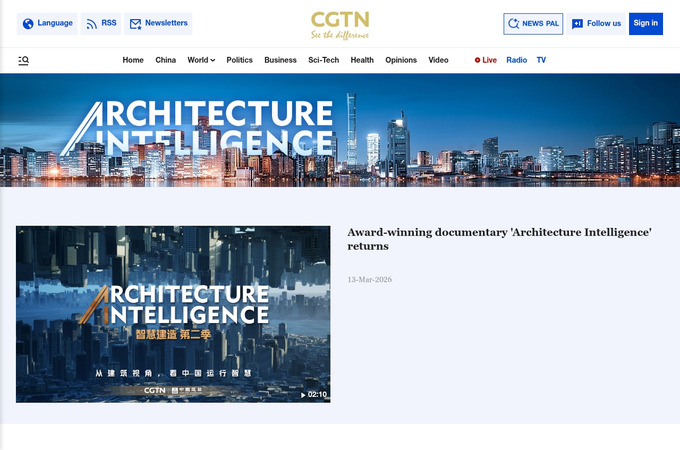Open the Sci-Tech section
This screenshot has height=450, width=680.
click(x=324, y=60)
